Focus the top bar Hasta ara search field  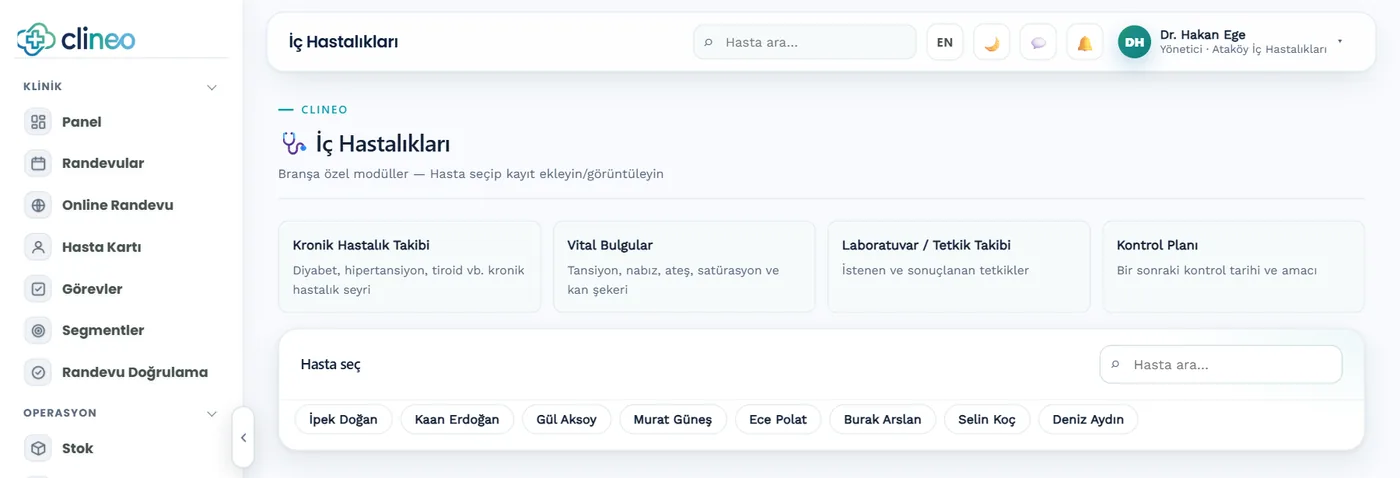pyautogui.click(x=805, y=42)
